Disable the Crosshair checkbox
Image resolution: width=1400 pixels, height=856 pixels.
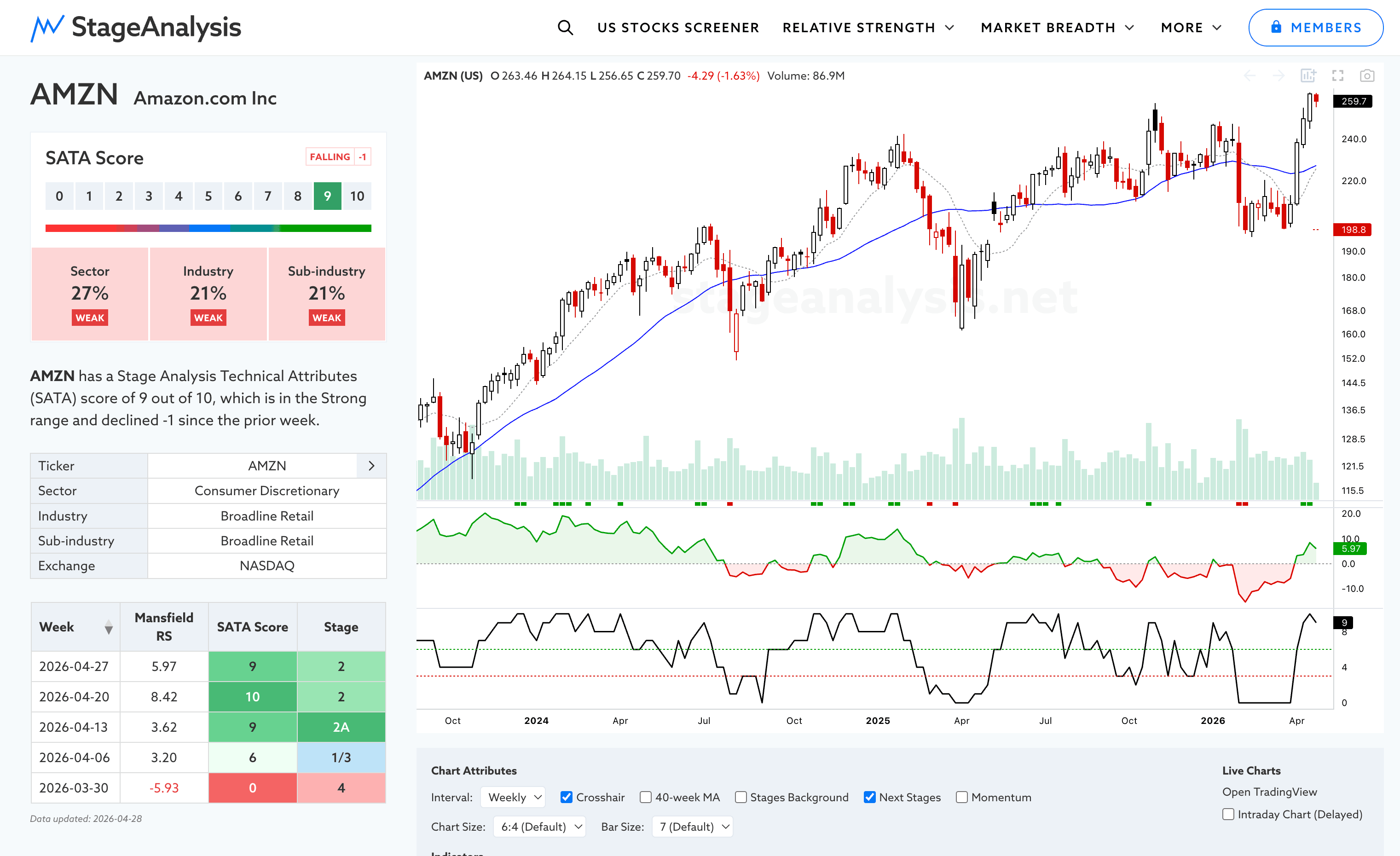[x=567, y=797]
